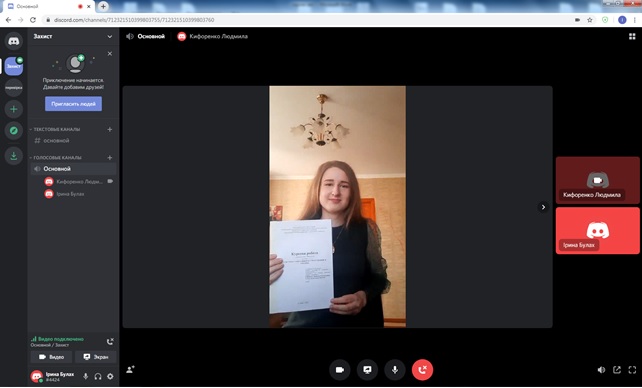
Task: Click Пригласить людей button
Action: [73, 104]
